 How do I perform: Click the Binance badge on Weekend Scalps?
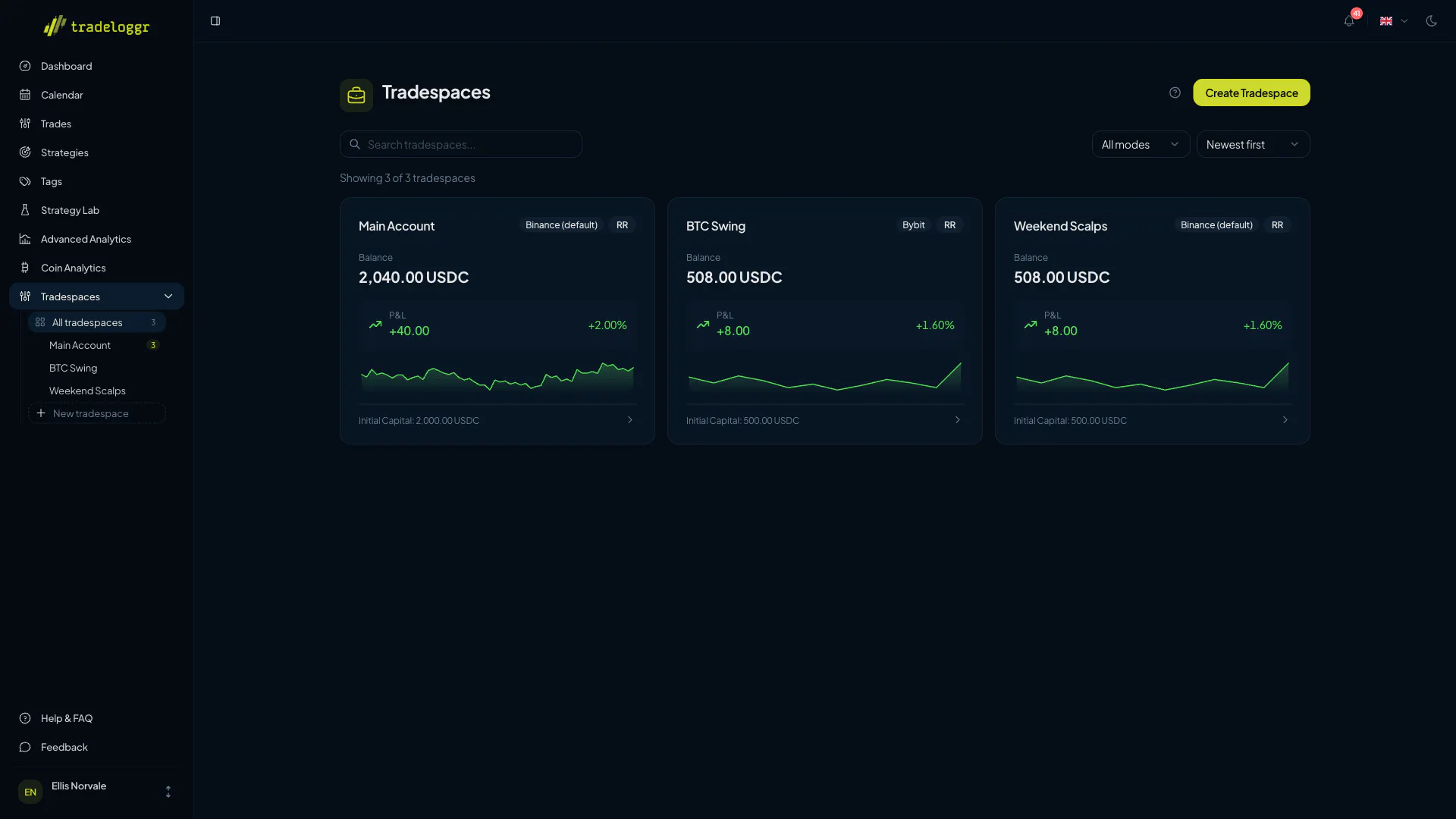click(x=1216, y=225)
